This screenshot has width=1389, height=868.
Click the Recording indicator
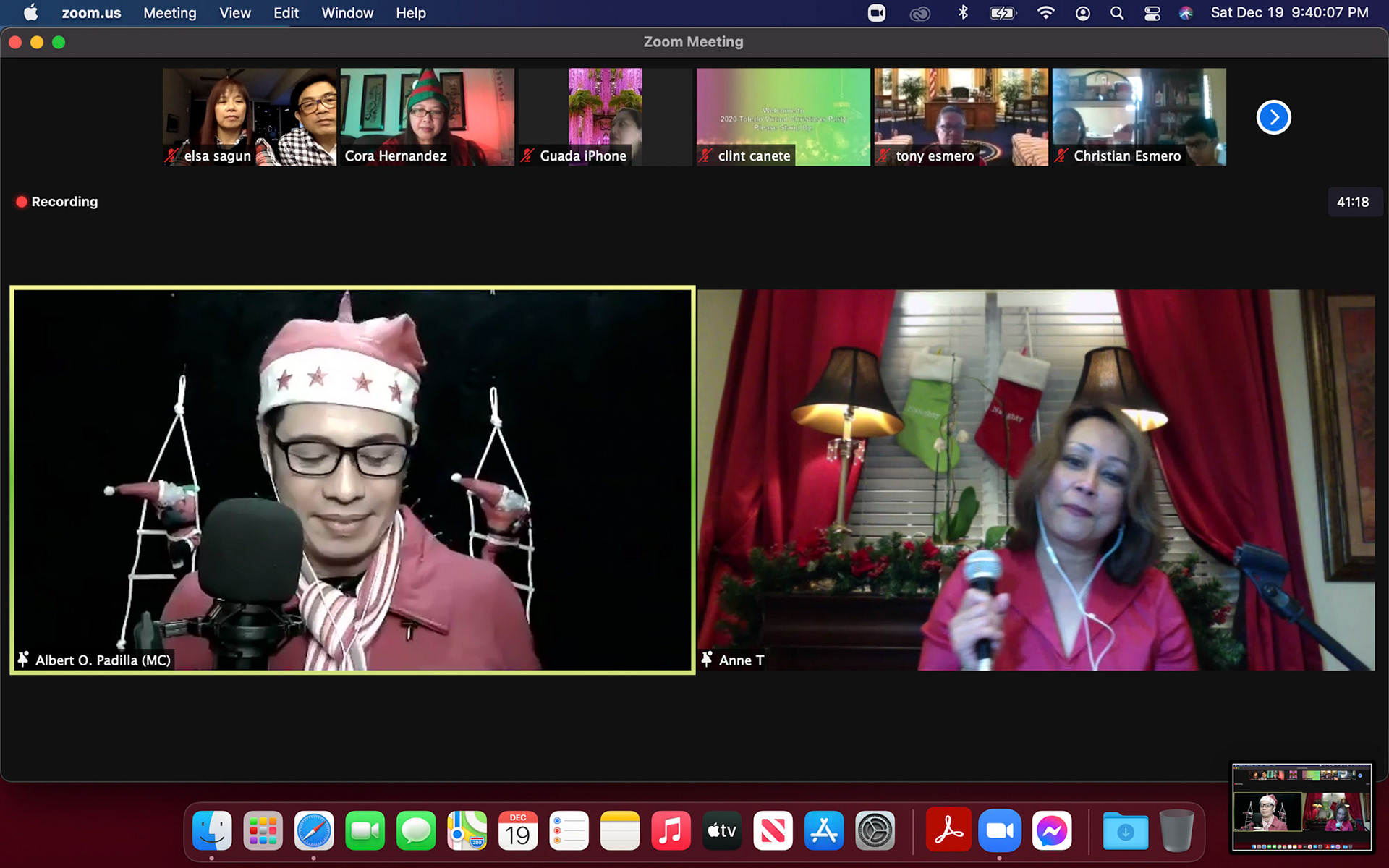pos(57,202)
